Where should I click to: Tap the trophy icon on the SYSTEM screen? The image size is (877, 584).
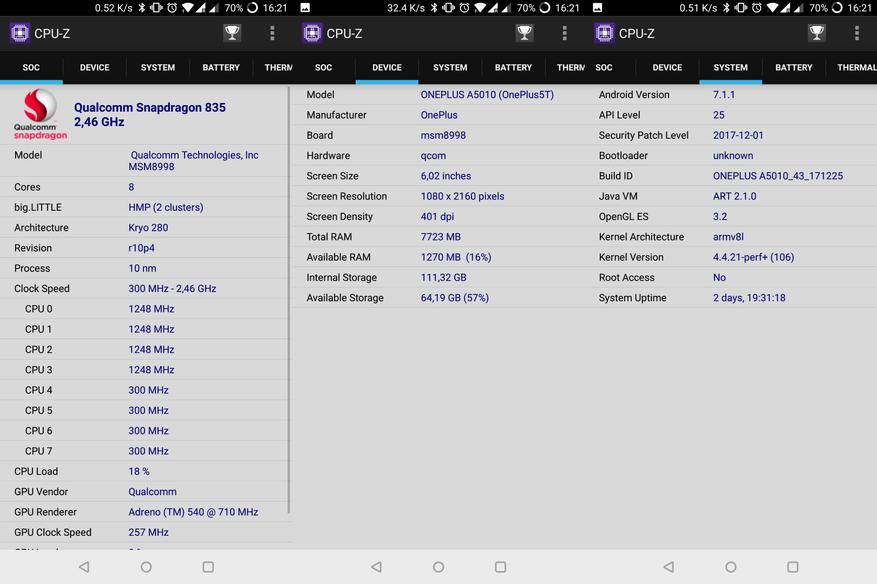(816, 33)
